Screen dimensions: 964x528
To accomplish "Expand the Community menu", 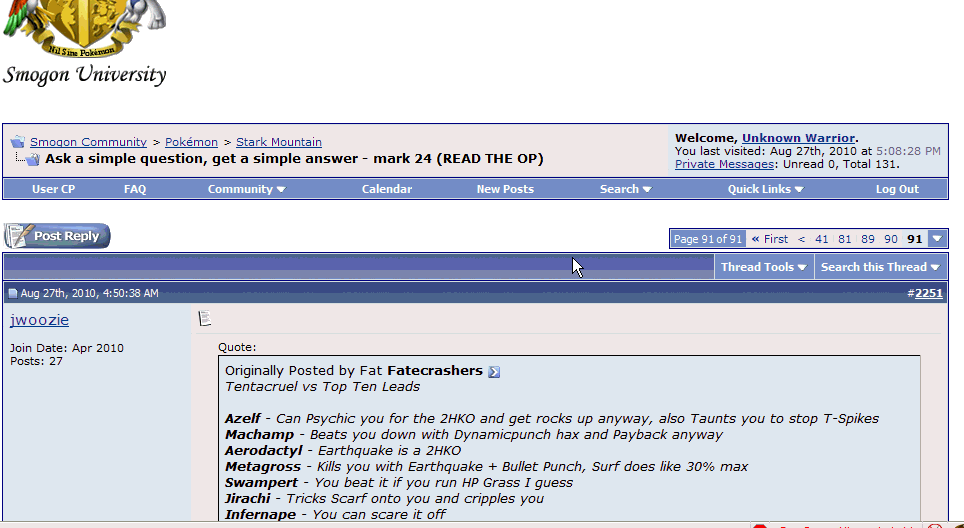I will [x=247, y=189].
